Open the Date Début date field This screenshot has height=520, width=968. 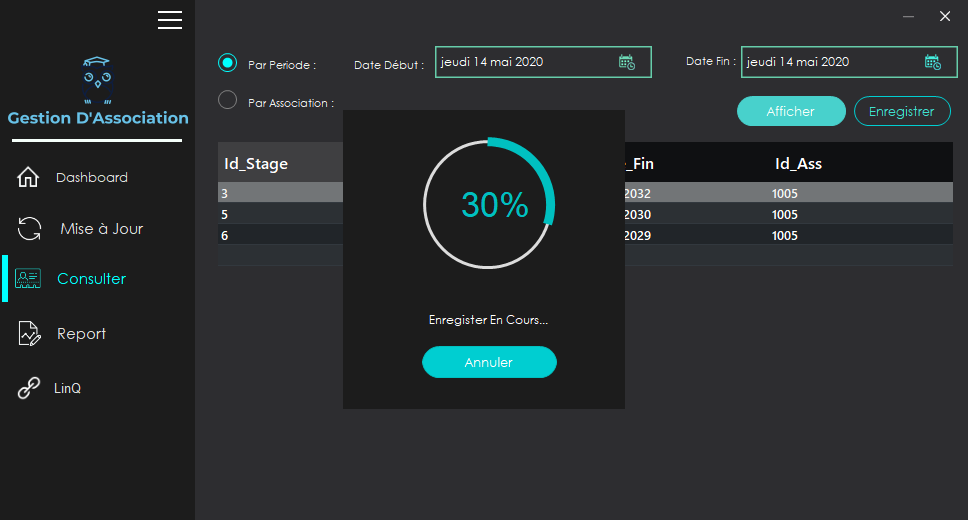[x=525, y=62]
